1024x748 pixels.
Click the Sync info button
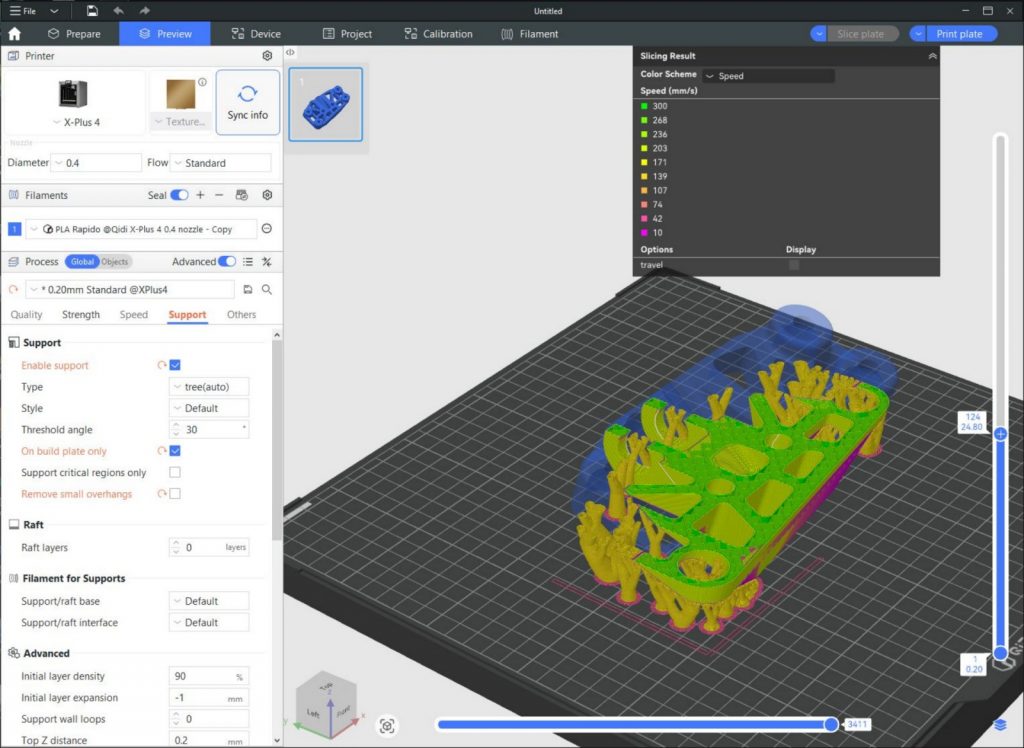(247, 102)
